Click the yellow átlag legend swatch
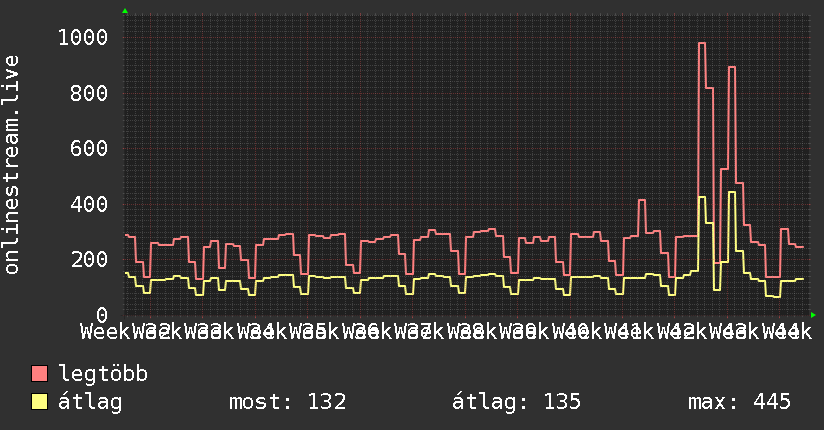This screenshot has width=824, height=430. pos(39,402)
